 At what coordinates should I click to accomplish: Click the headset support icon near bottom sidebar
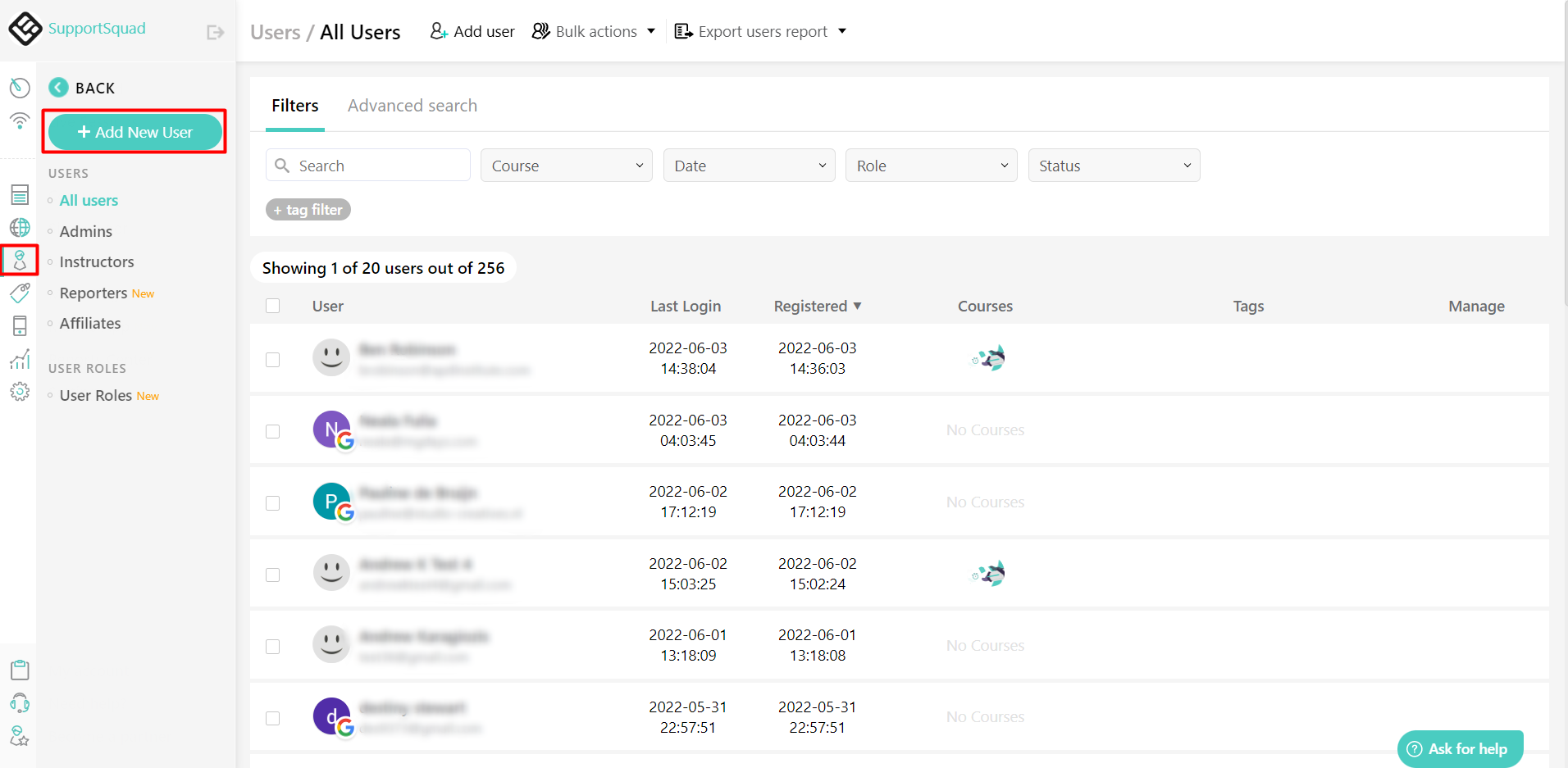coord(20,703)
